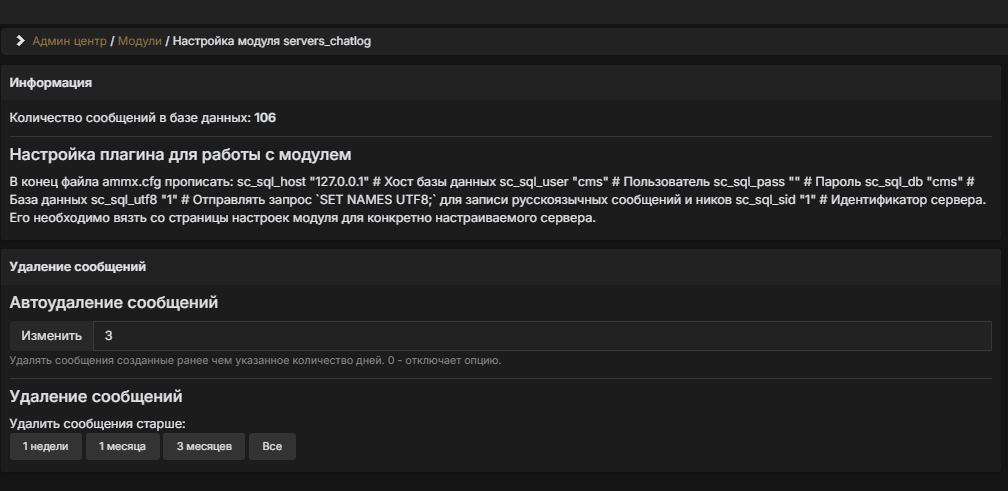Click the Автоудаление сообщений heading
The height and width of the screenshot is (491, 1008).
click(114, 303)
